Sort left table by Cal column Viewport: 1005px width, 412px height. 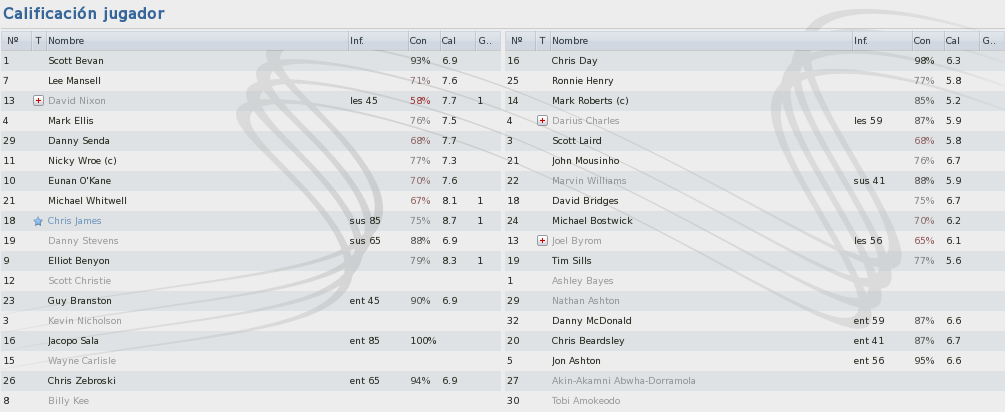(x=457, y=41)
